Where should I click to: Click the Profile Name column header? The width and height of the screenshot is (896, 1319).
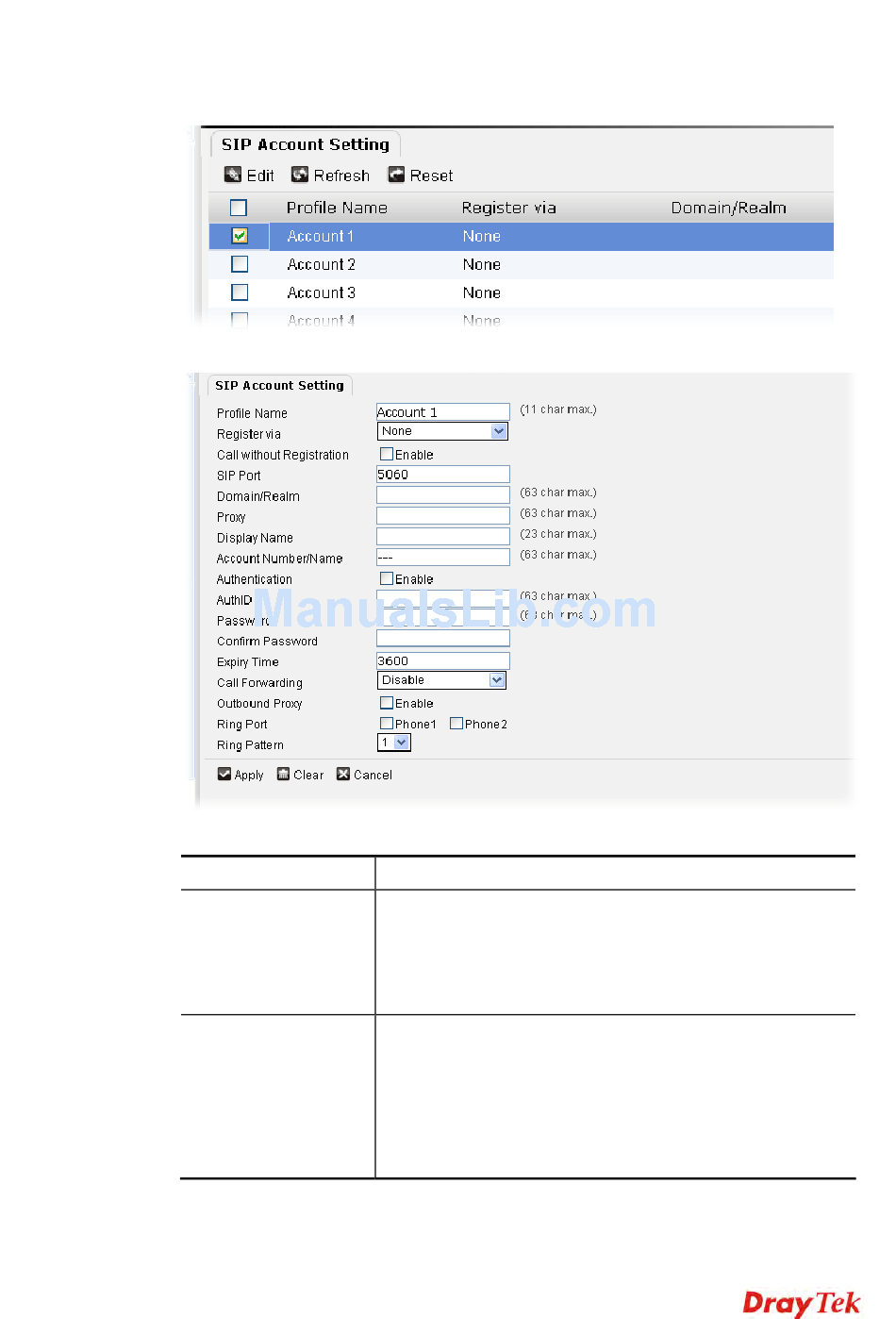[337, 208]
